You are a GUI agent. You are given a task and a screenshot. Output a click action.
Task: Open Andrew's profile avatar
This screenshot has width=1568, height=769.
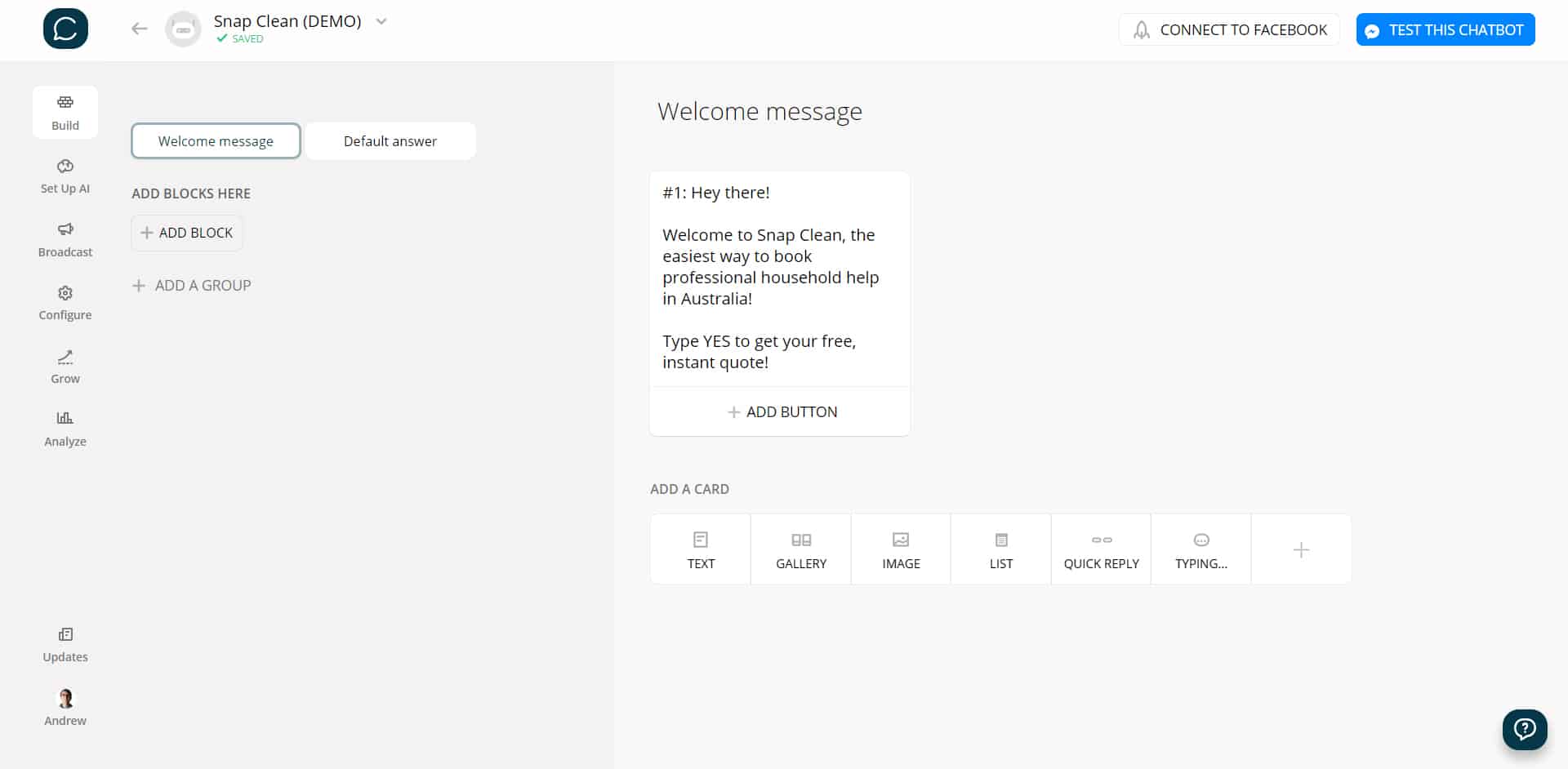[65, 699]
